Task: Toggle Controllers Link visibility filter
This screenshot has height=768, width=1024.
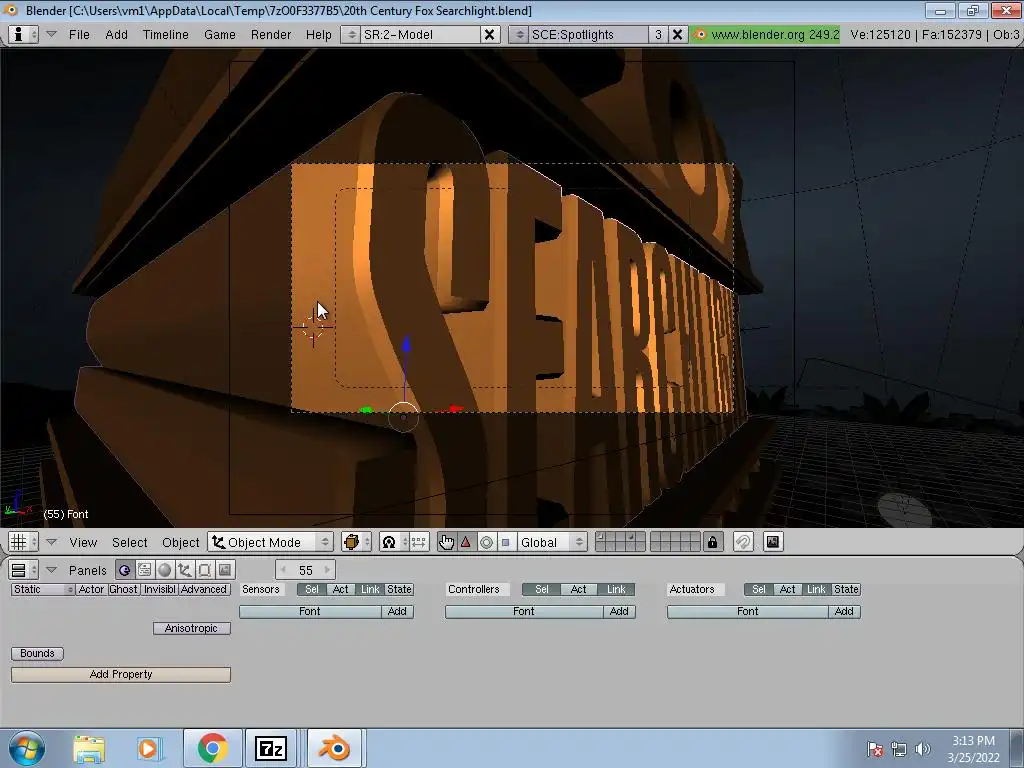Action: 616,589
